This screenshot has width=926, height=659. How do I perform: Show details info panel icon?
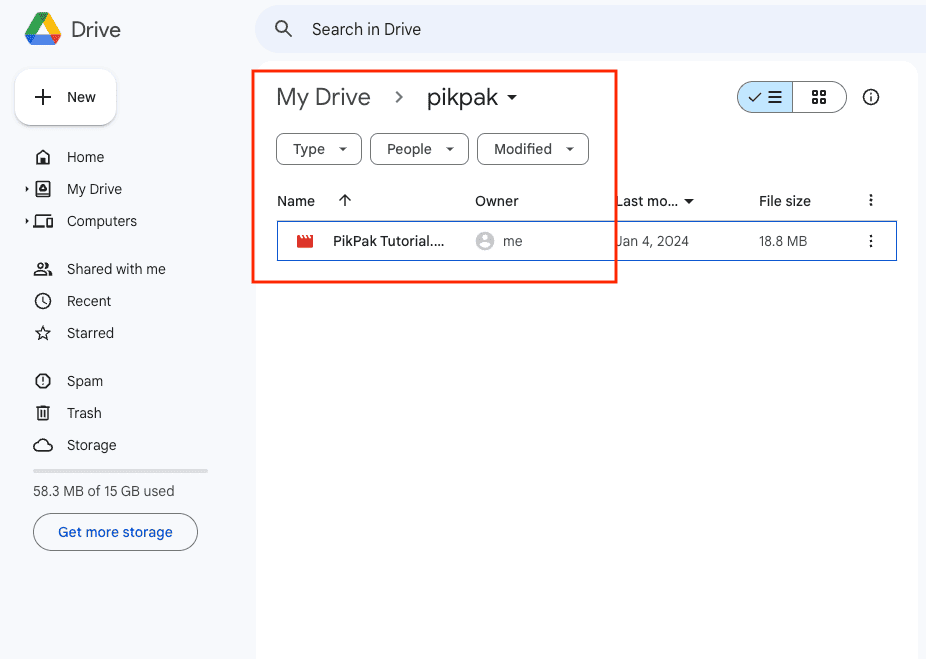[x=871, y=97]
